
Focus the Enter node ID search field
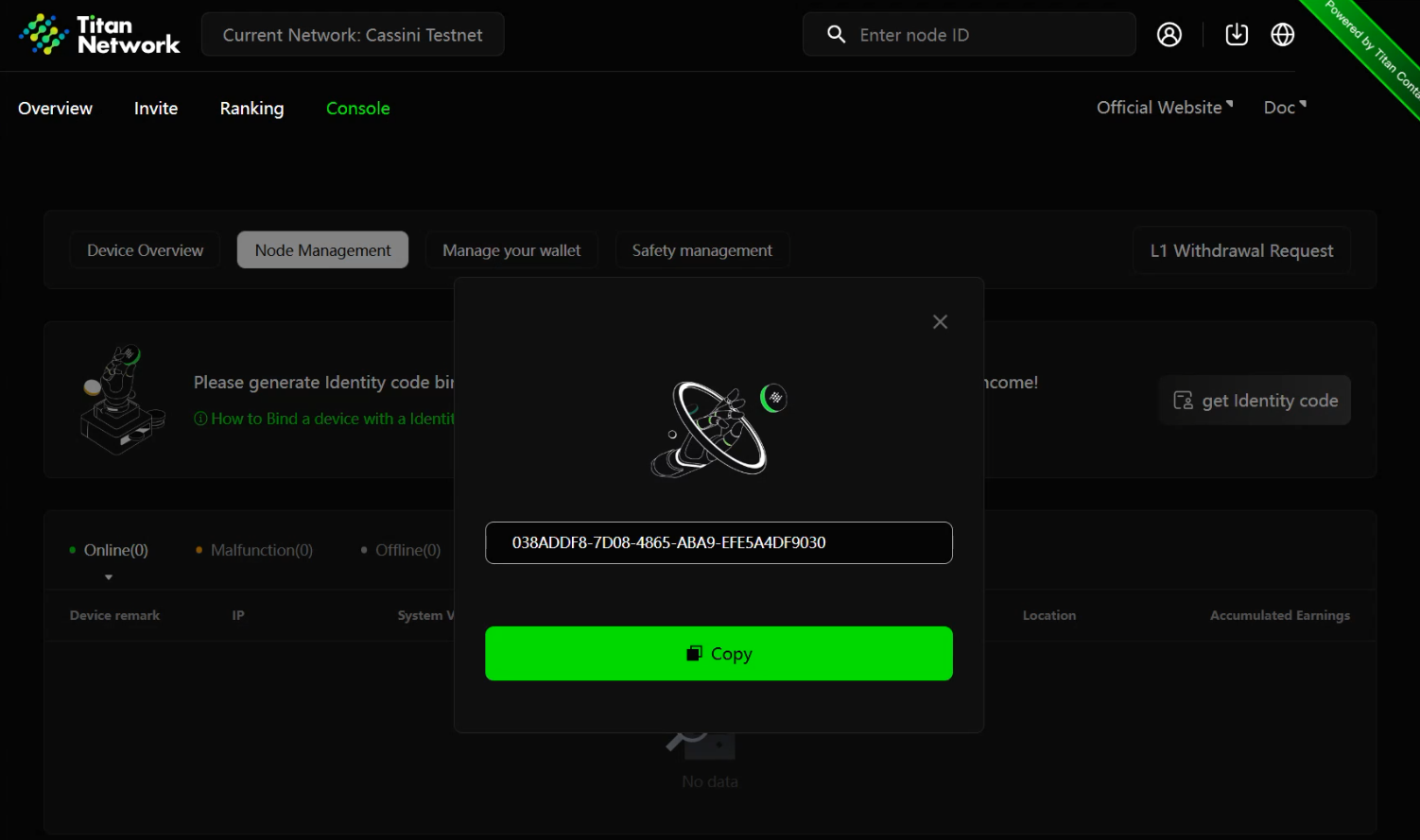point(969,35)
